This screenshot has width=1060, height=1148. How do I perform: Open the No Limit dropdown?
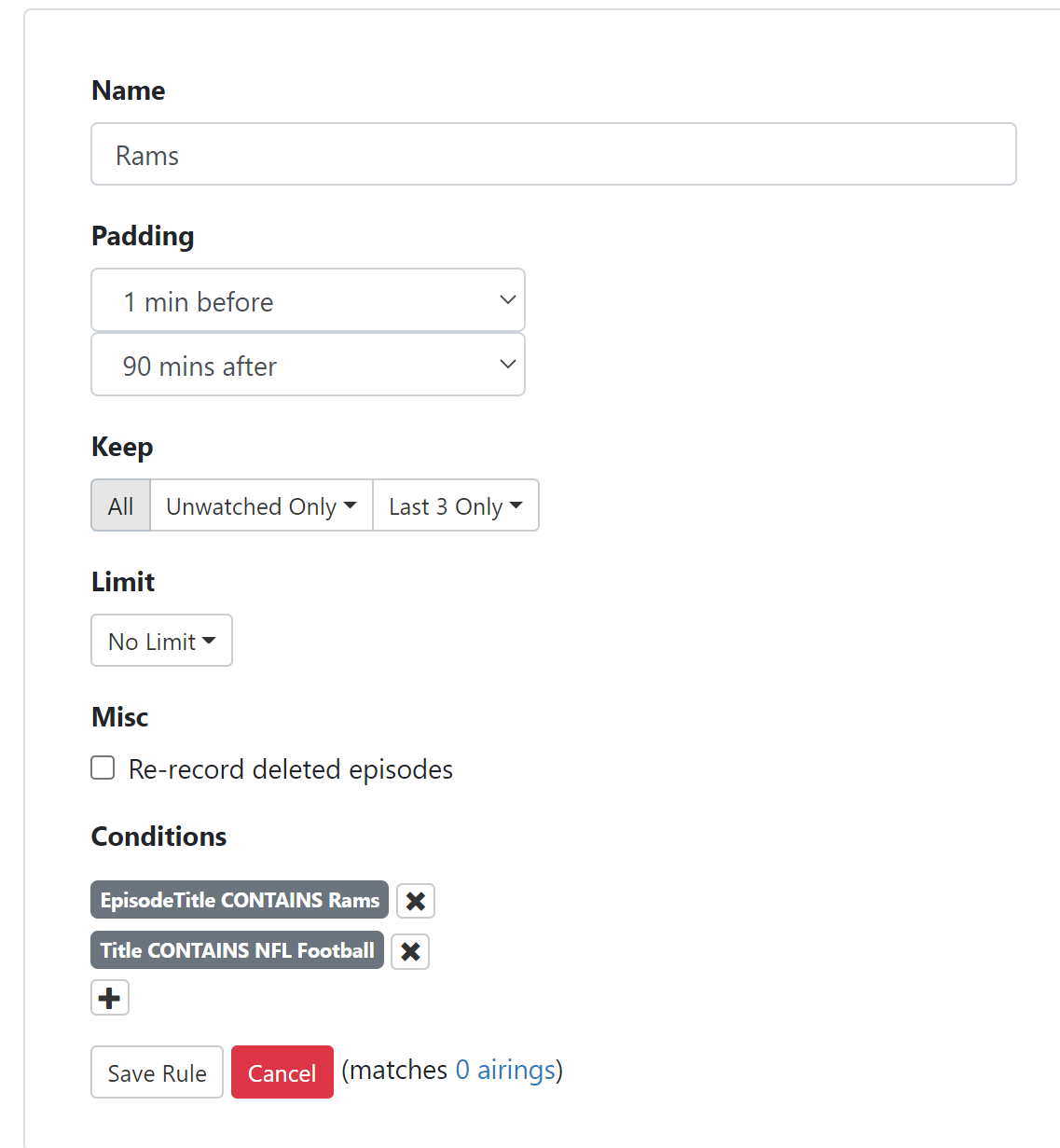tap(161, 641)
